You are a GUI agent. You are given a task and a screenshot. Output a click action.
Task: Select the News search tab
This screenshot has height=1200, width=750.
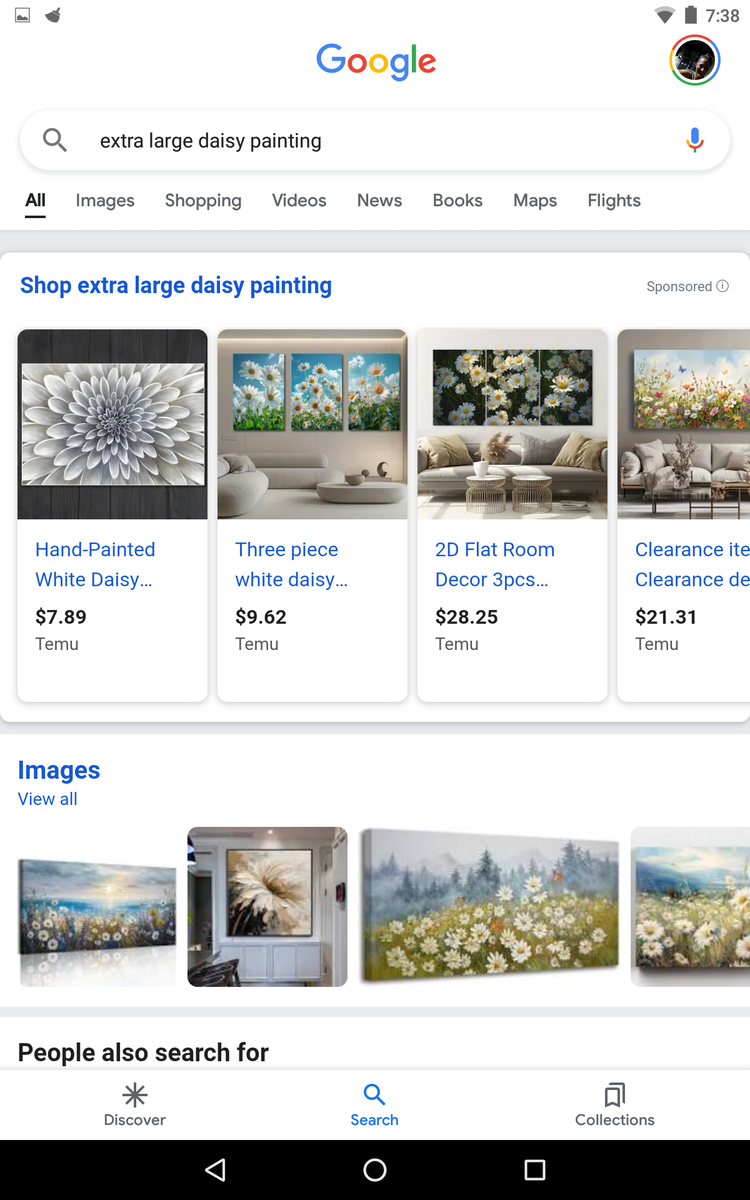[x=379, y=200]
